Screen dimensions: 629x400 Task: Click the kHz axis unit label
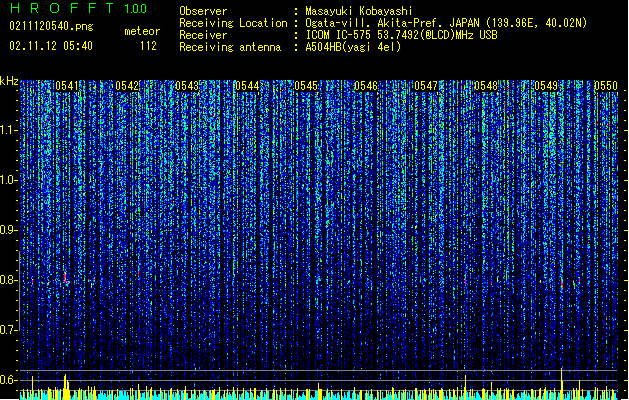(x=9, y=81)
